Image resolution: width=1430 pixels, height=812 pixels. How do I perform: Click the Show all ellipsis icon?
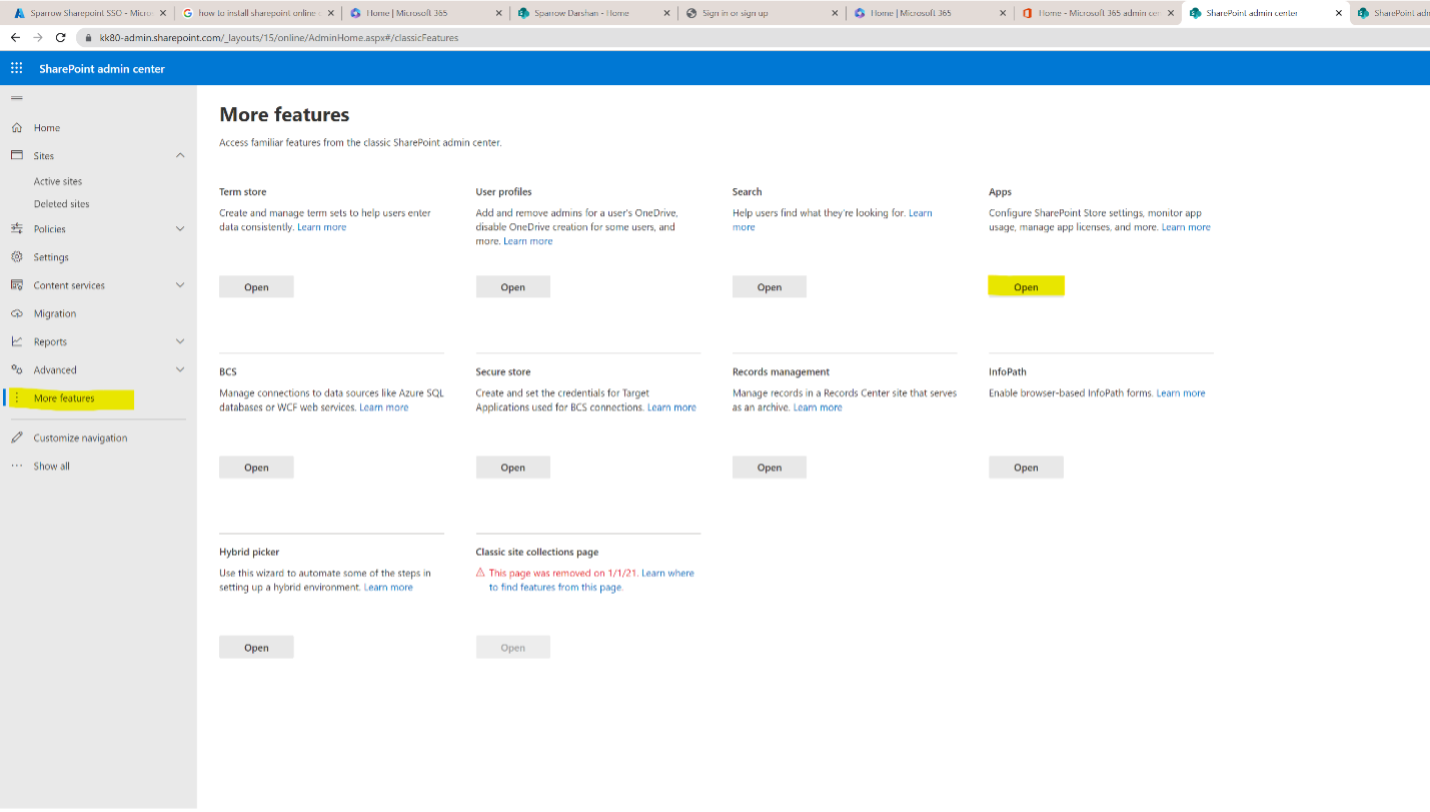tap(14, 465)
